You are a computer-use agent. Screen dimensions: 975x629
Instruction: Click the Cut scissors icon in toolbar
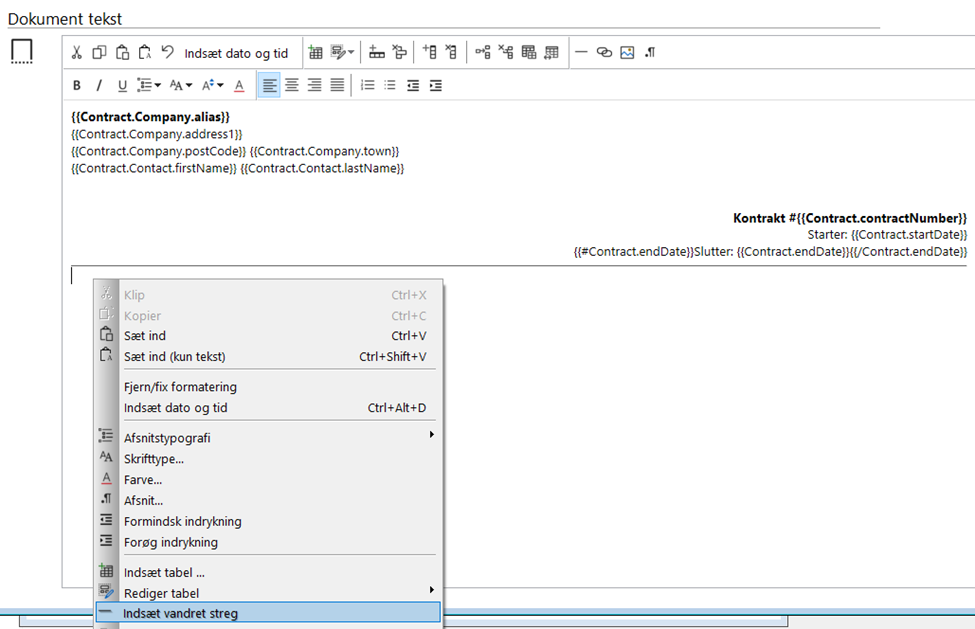click(76, 52)
